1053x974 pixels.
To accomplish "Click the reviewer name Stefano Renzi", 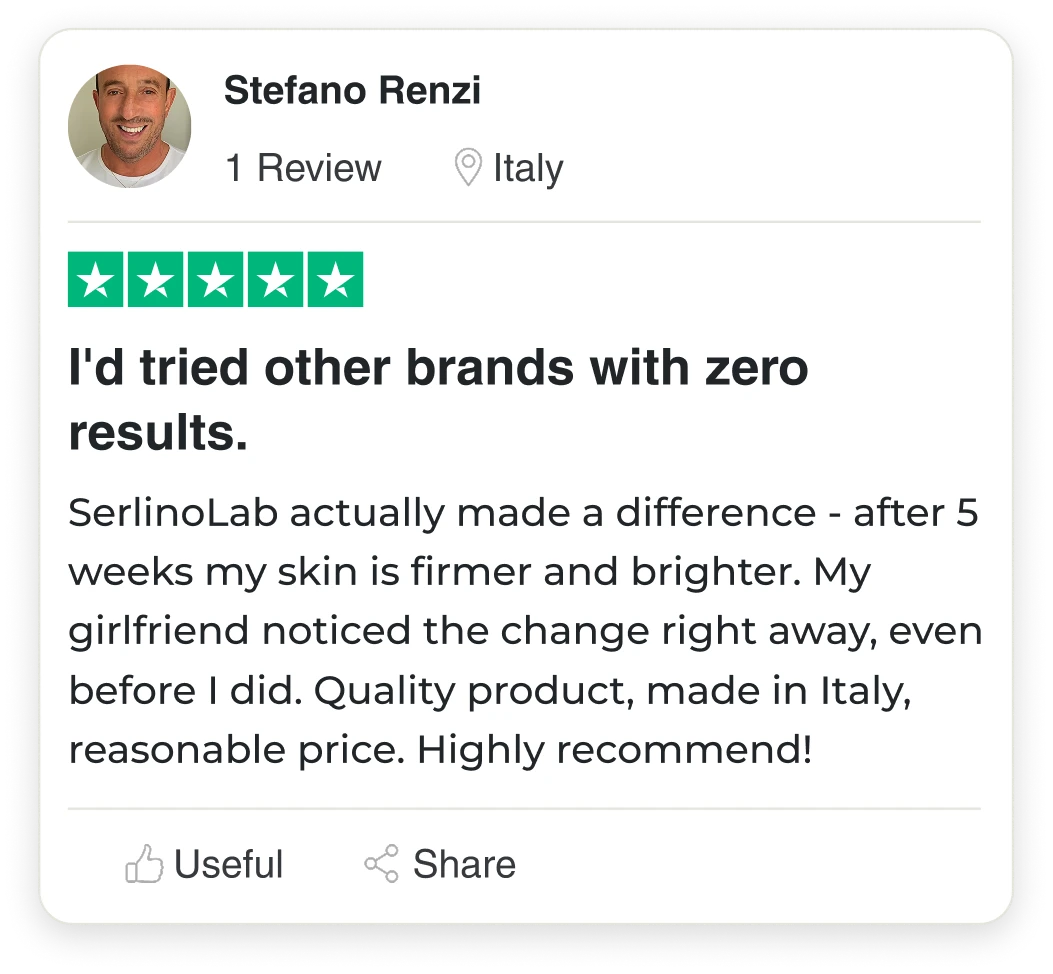I will 352,91.
